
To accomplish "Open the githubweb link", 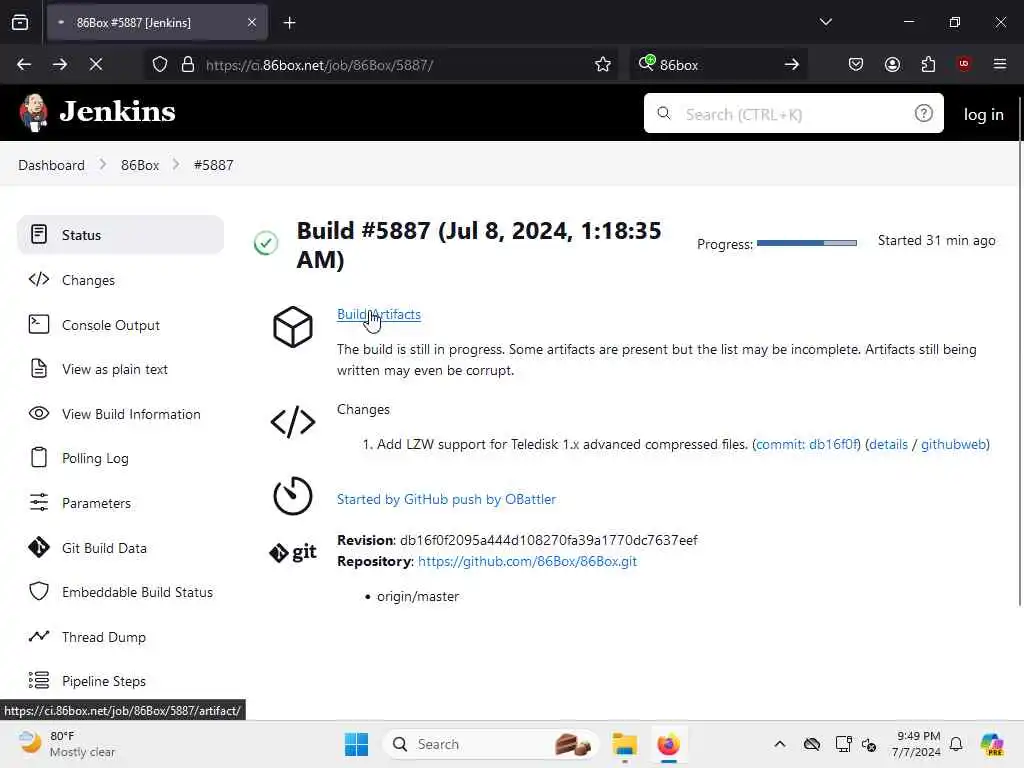I will click(x=953, y=444).
